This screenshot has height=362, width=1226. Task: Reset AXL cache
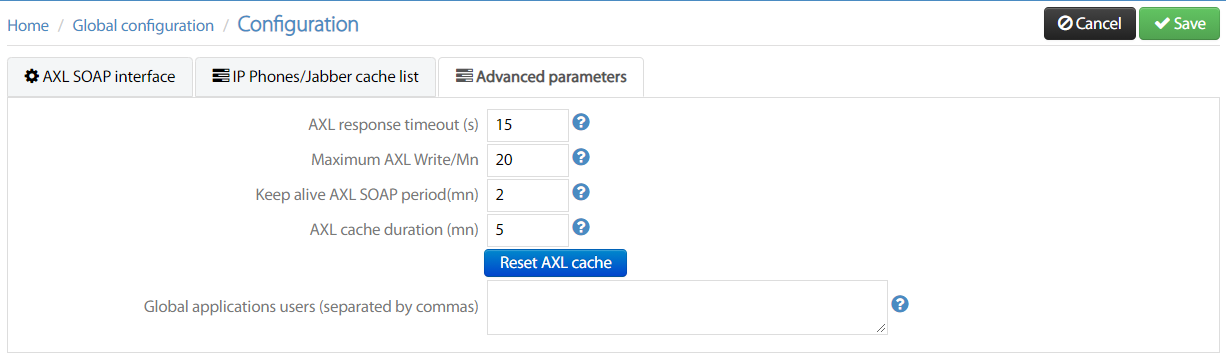point(555,263)
